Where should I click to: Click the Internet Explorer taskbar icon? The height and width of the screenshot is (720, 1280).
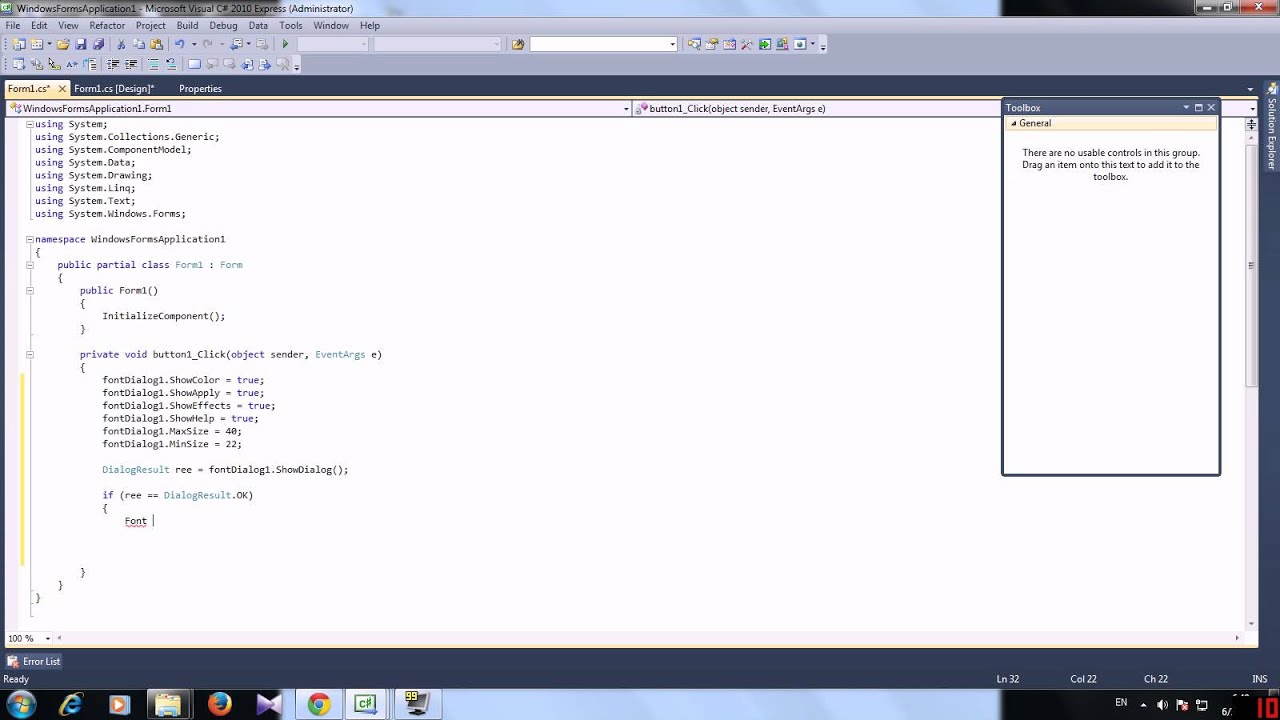point(71,704)
